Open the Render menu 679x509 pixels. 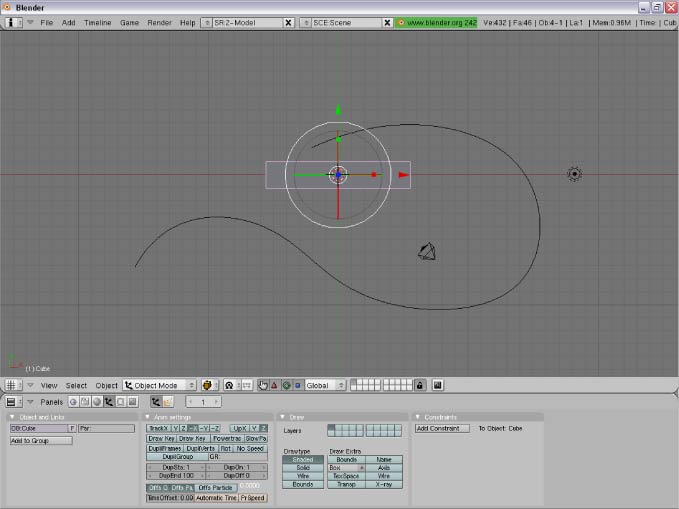pos(159,23)
